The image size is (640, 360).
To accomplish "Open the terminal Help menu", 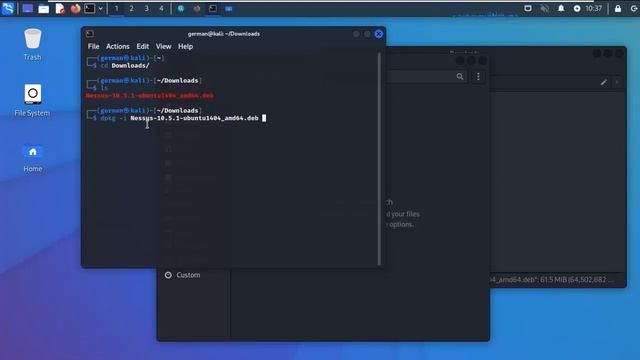I will point(185,47).
